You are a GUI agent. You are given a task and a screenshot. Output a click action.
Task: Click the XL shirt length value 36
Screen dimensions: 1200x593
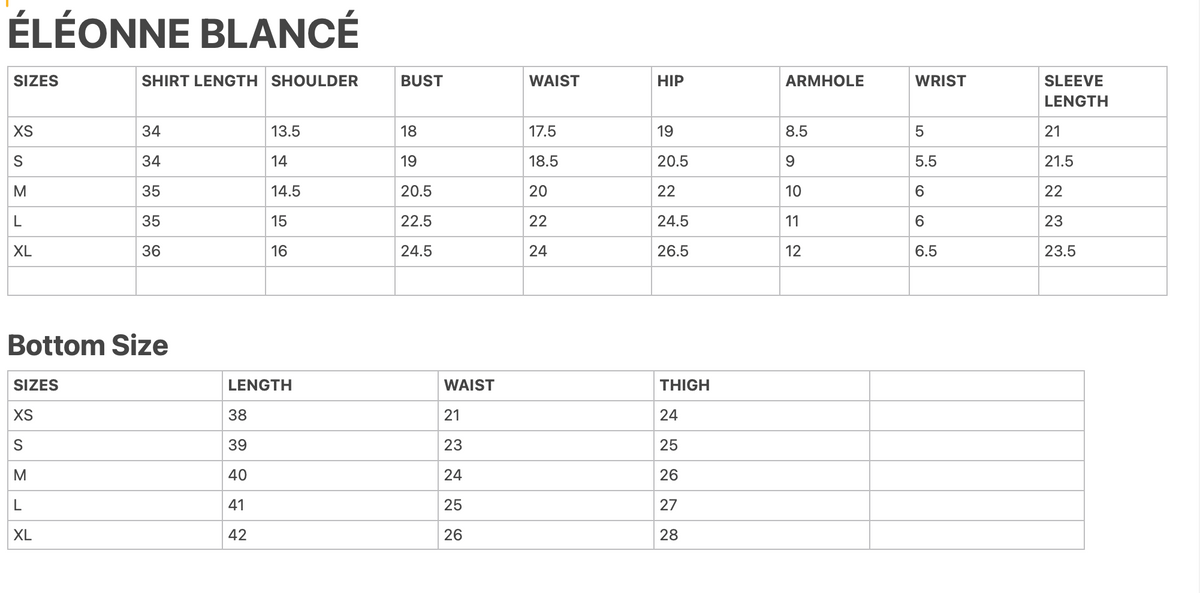[x=151, y=251]
